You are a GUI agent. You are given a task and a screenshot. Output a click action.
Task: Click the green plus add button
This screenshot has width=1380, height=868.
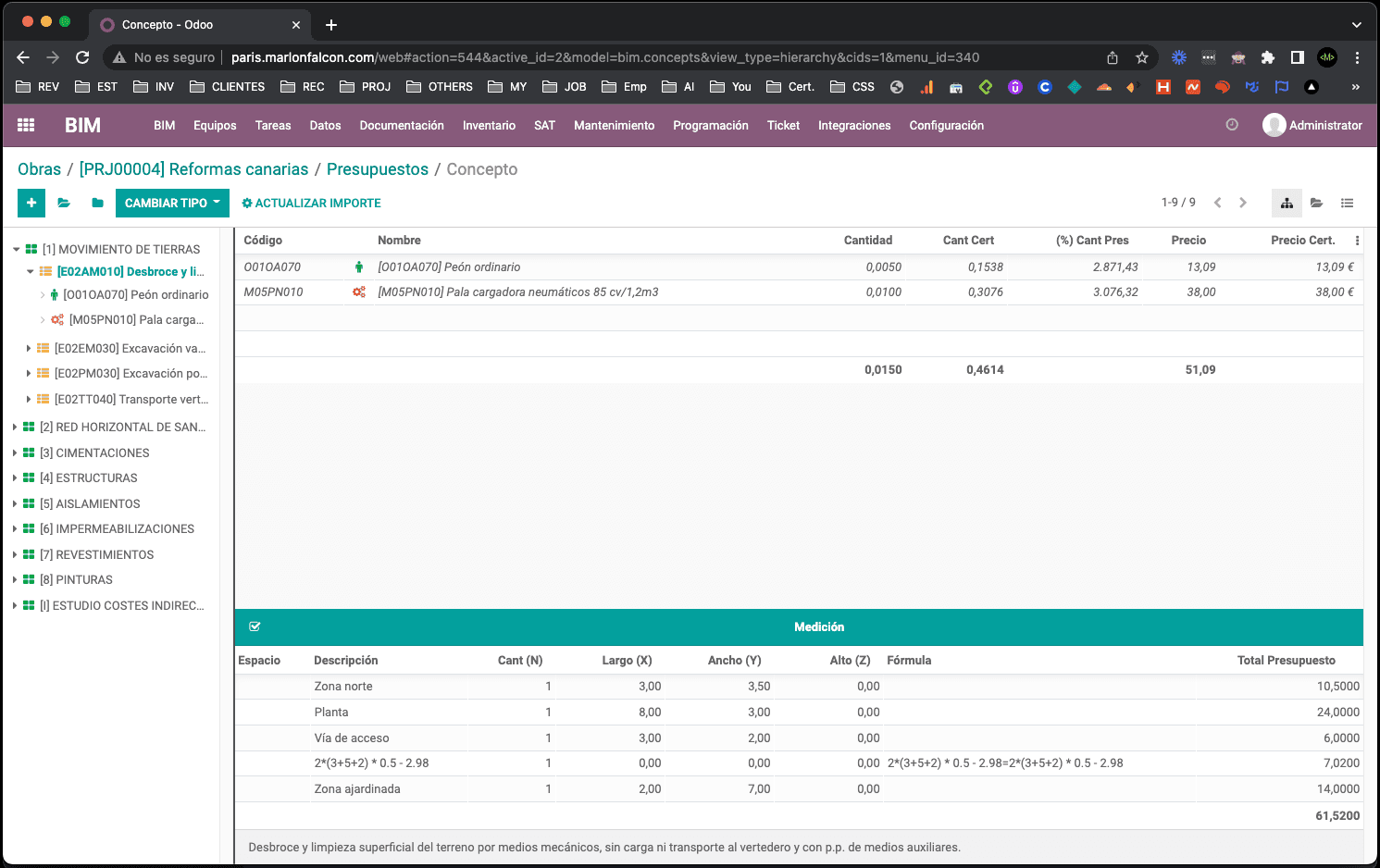tap(31, 203)
